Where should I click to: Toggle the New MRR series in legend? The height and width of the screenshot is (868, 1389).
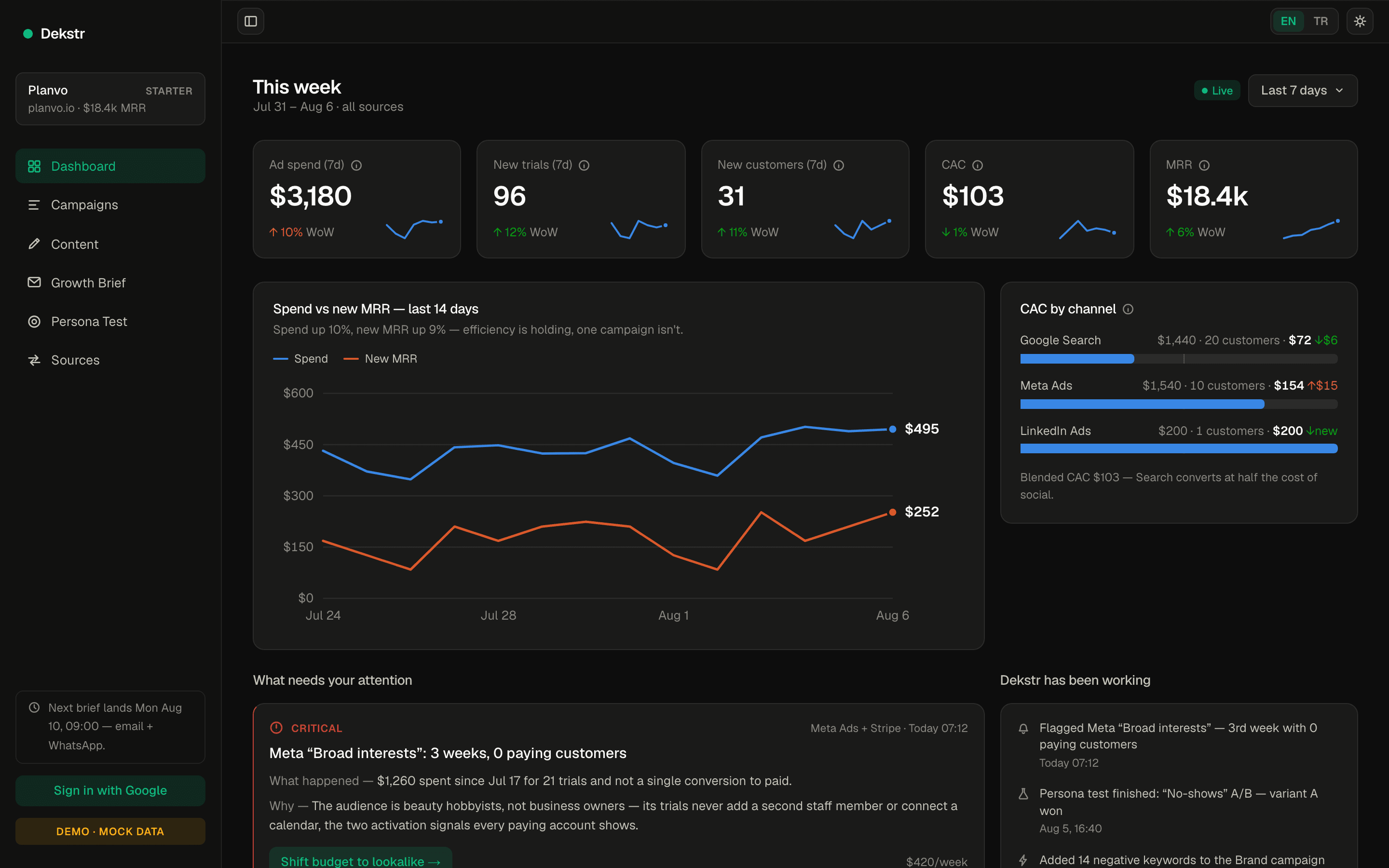click(380, 359)
